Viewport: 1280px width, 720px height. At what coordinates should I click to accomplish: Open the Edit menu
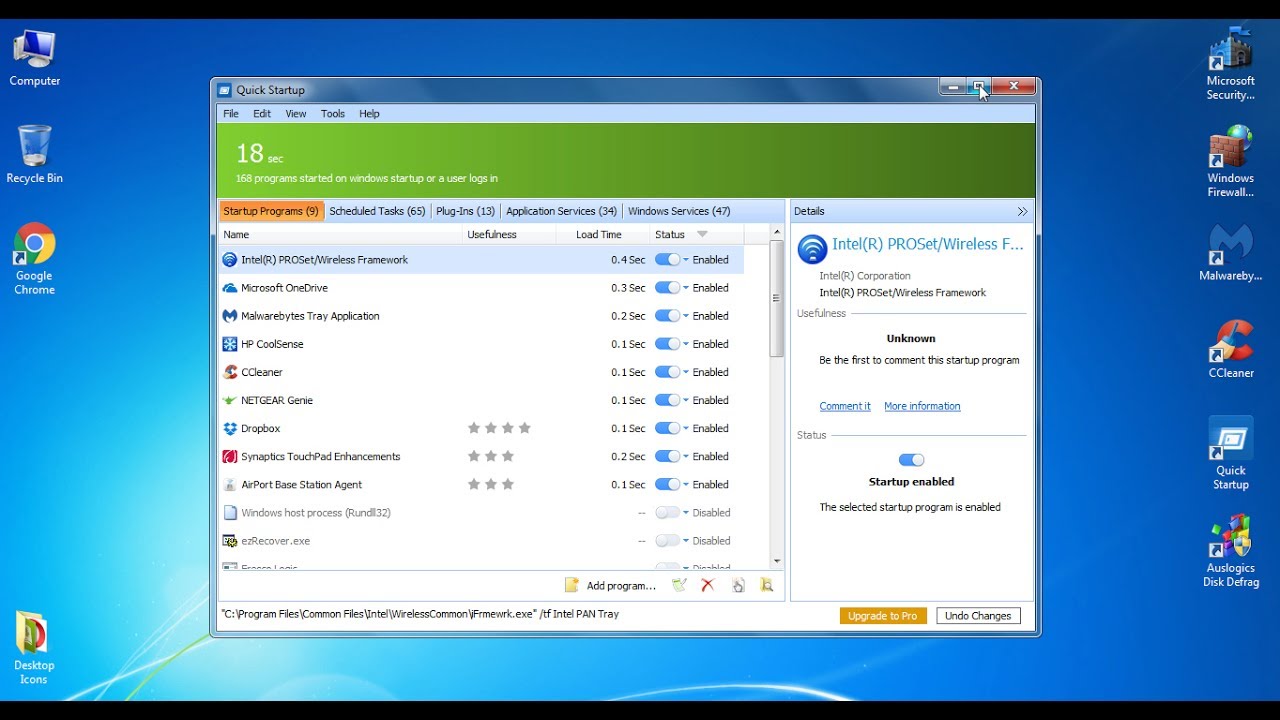(x=262, y=114)
